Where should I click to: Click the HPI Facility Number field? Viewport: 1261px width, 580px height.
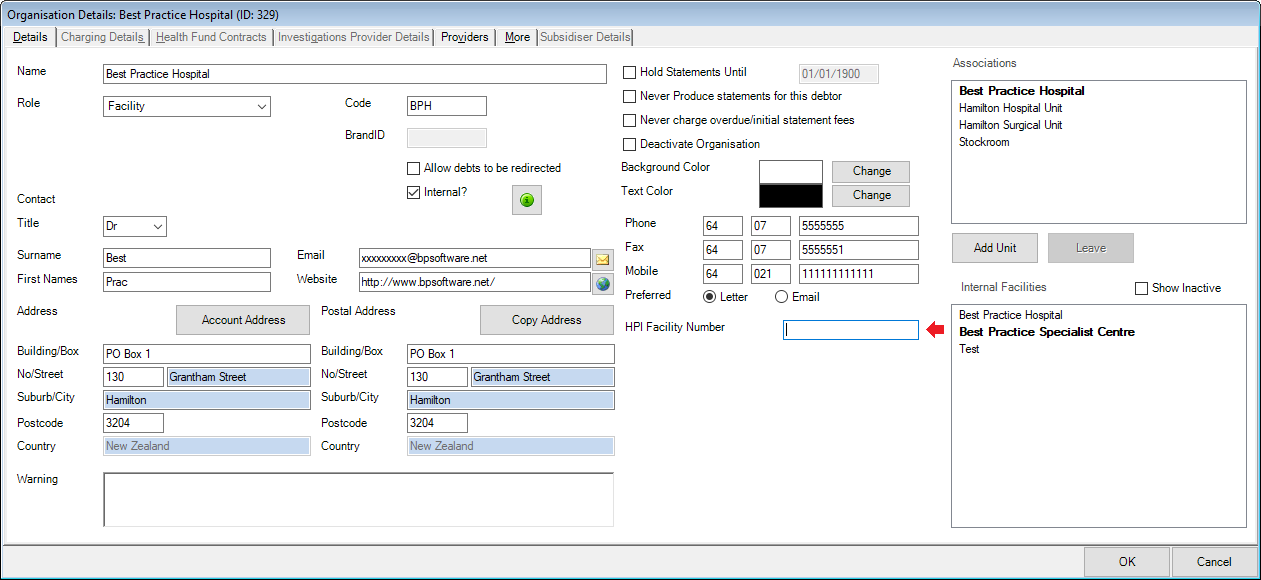(851, 330)
